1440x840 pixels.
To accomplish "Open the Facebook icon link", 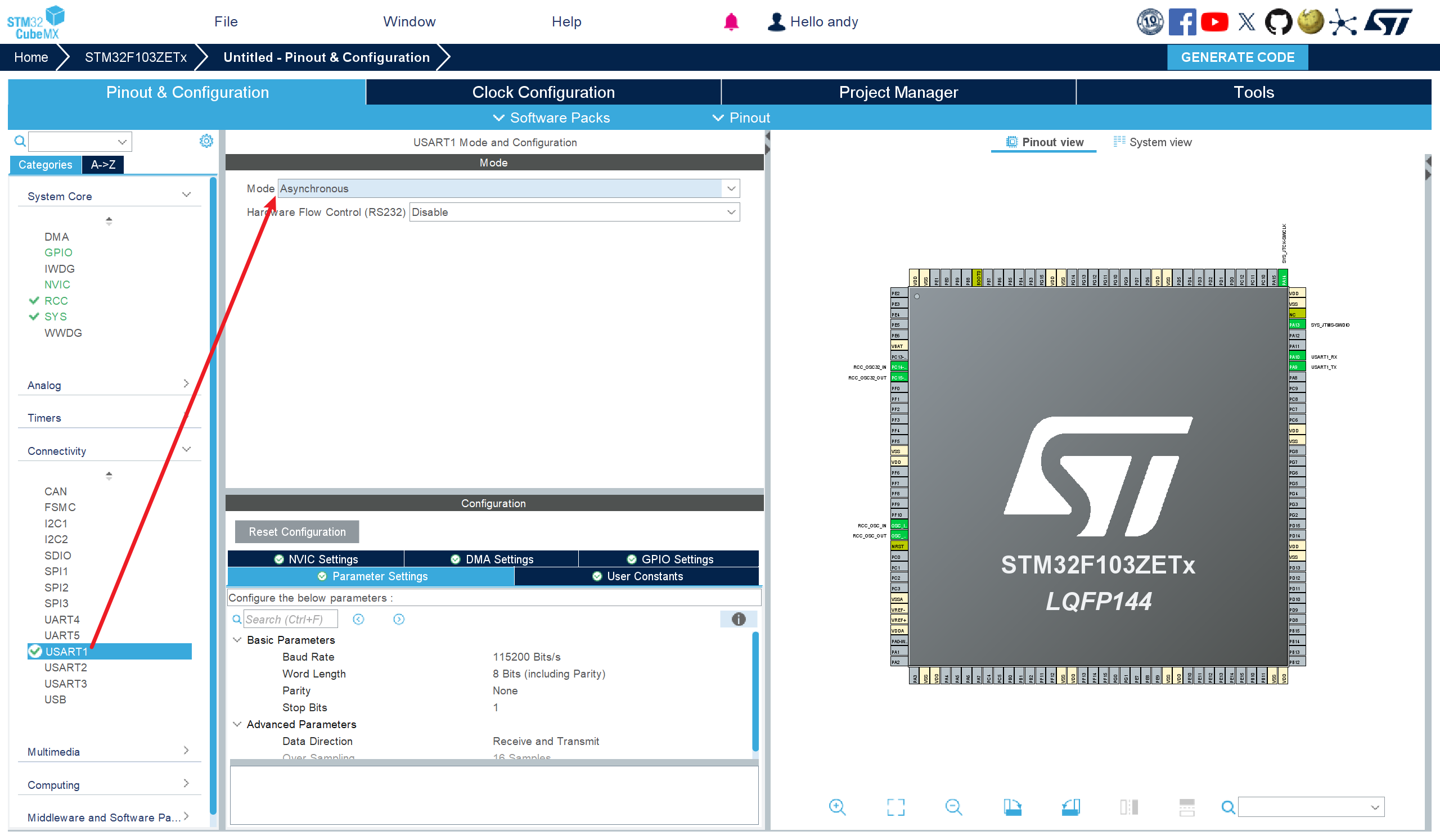I will (1182, 22).
